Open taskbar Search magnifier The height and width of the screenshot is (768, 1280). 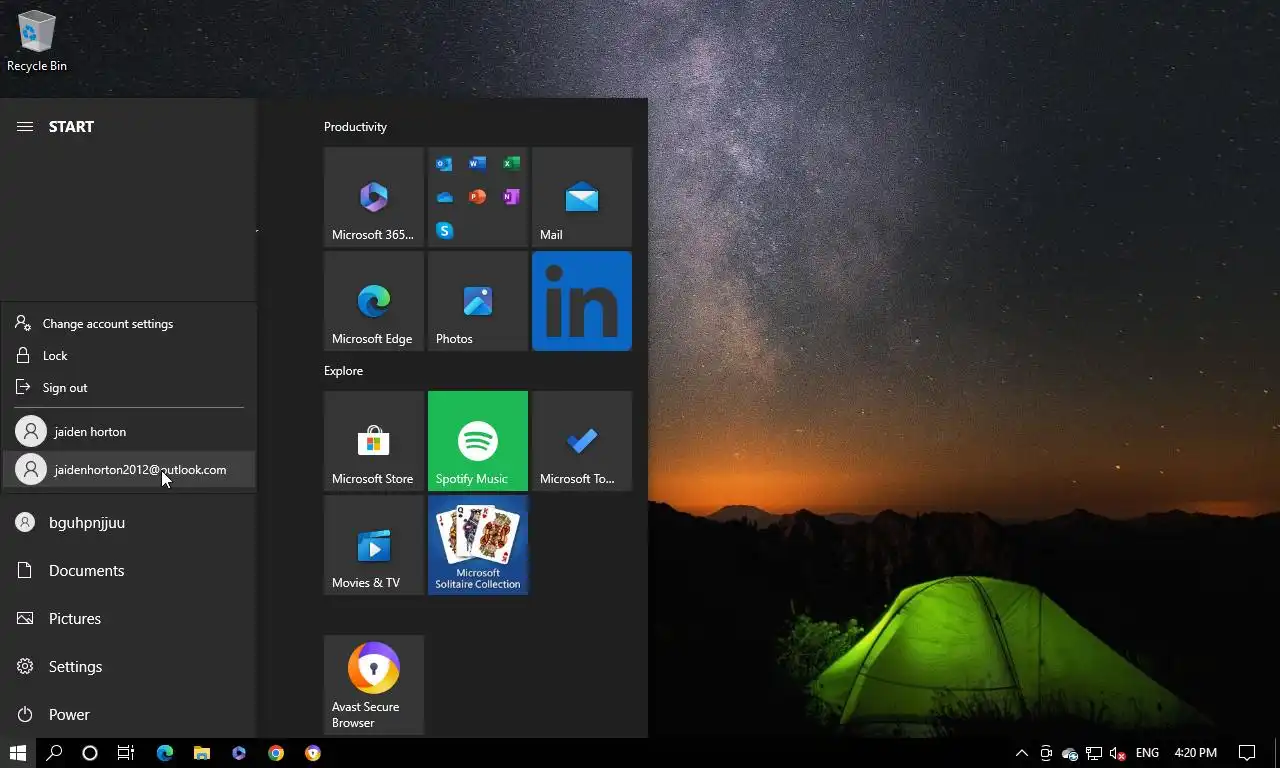tap(54, 753)
